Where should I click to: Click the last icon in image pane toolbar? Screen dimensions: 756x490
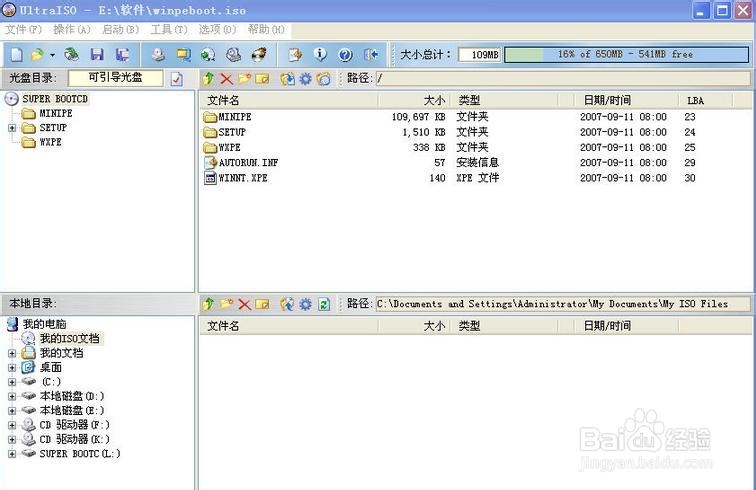click(324, 79)
